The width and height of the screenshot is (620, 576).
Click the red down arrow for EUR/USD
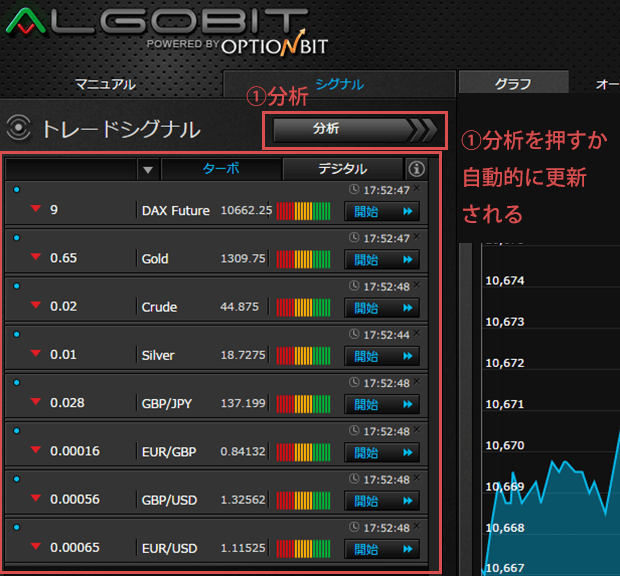point(36,546)
